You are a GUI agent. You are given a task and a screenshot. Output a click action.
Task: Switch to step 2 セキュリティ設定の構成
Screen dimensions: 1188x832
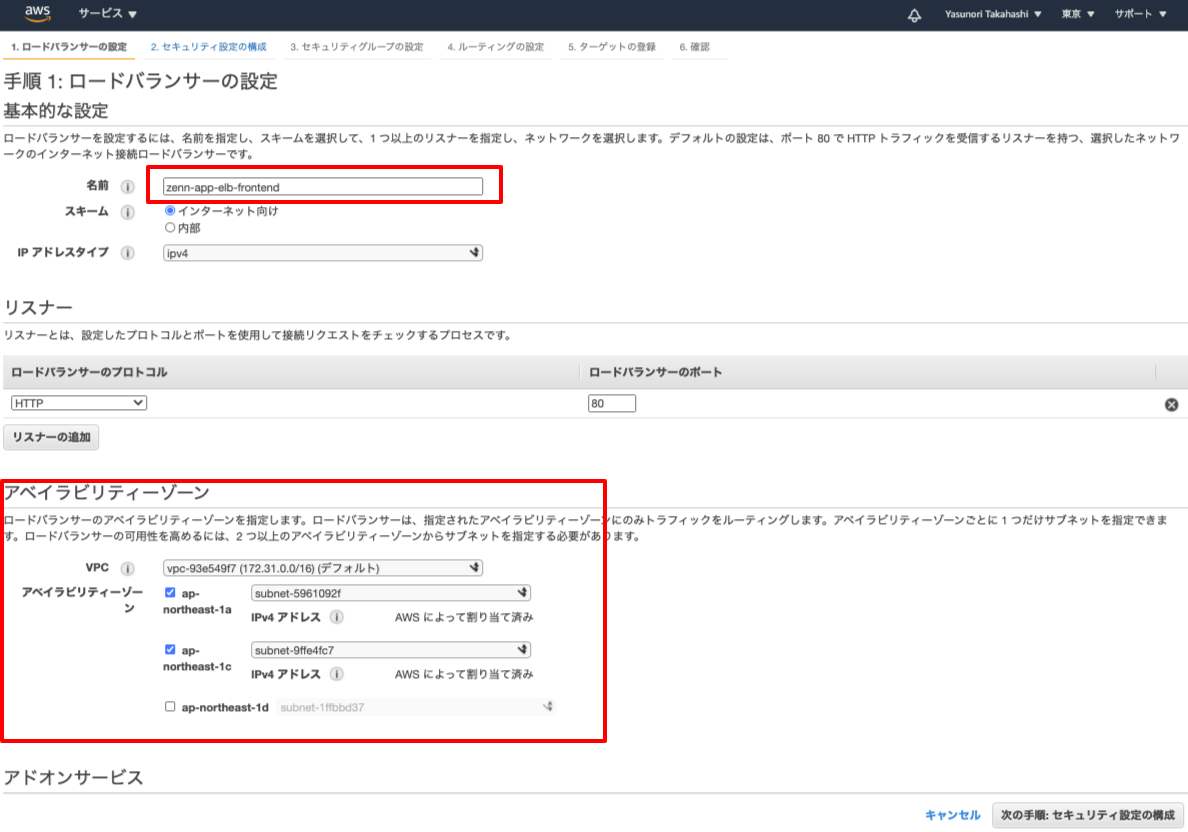click(206, 46)
